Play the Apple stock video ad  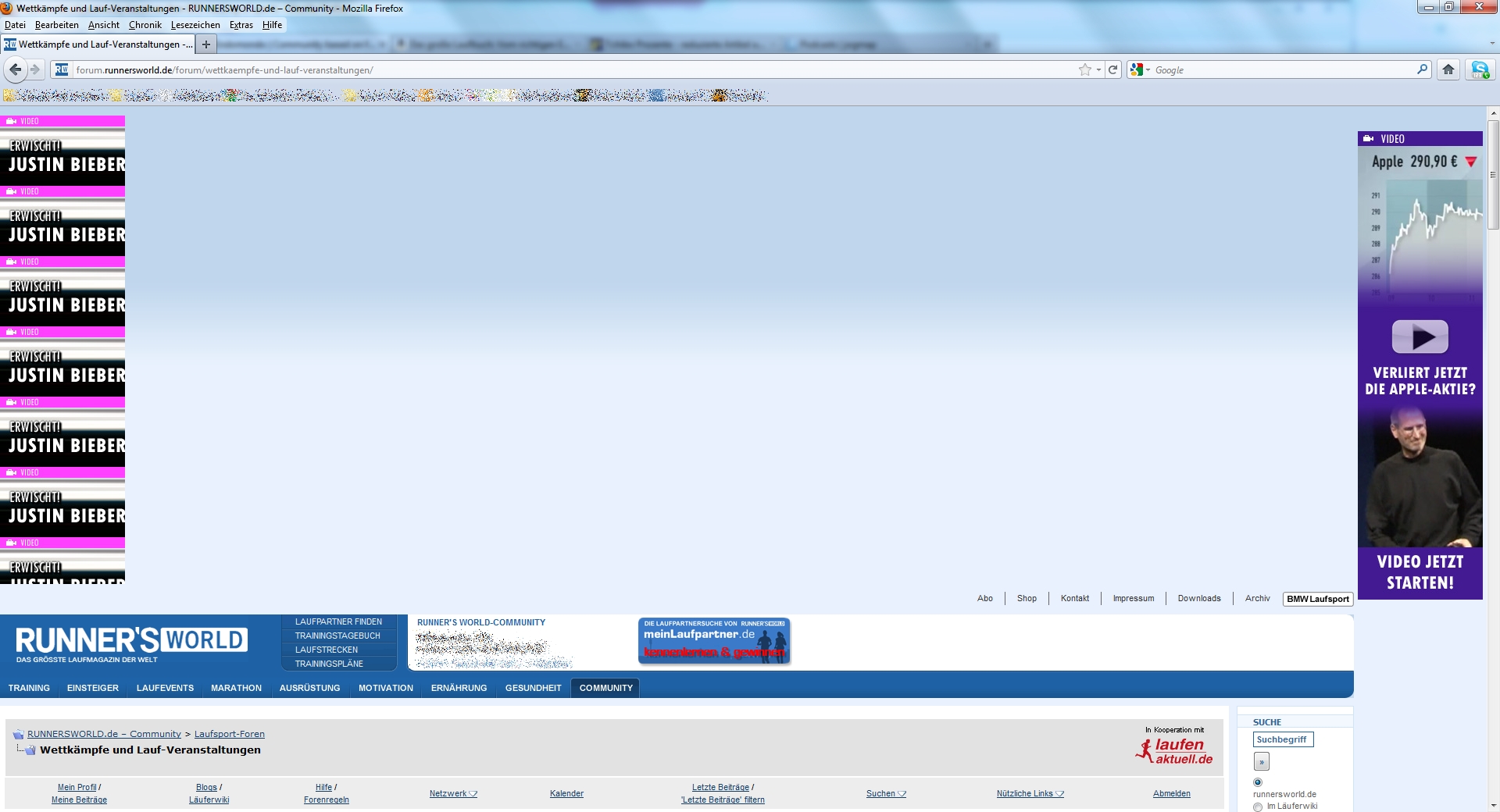(1420, 337)
